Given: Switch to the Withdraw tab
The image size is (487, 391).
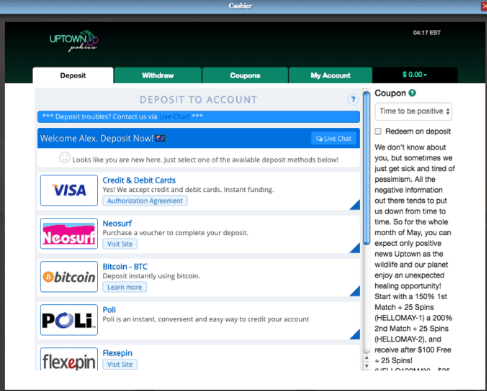Looking at the screenshot, I should [x=158, y=75].
